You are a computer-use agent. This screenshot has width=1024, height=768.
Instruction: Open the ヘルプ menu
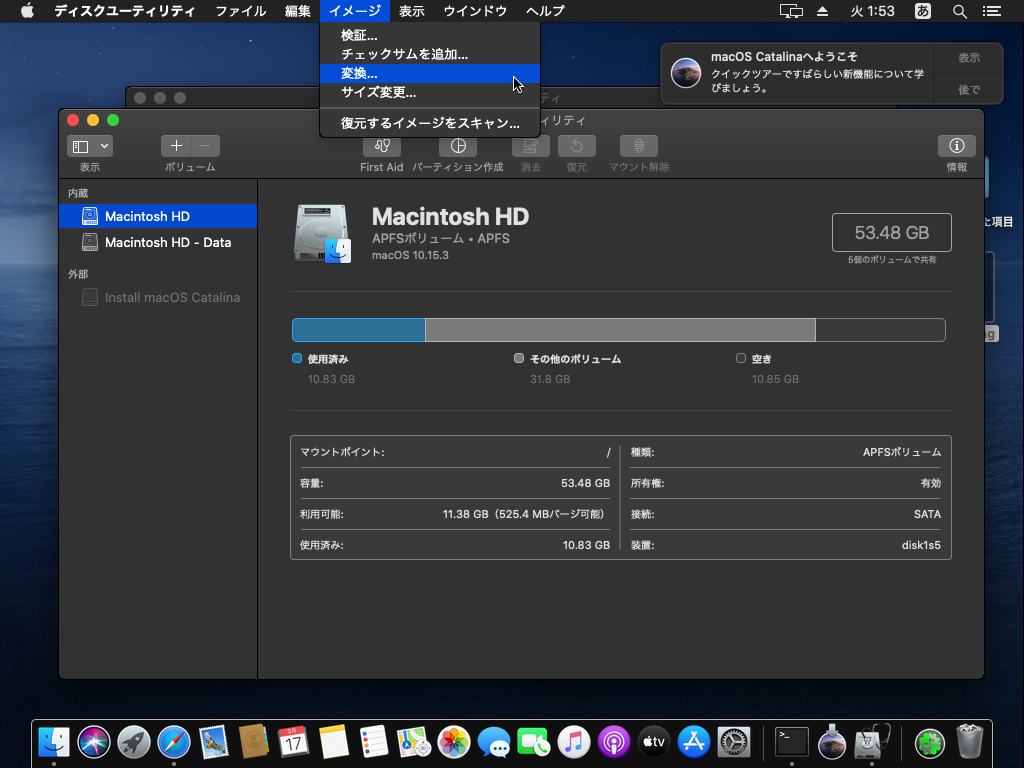click(x=545, y=11)
